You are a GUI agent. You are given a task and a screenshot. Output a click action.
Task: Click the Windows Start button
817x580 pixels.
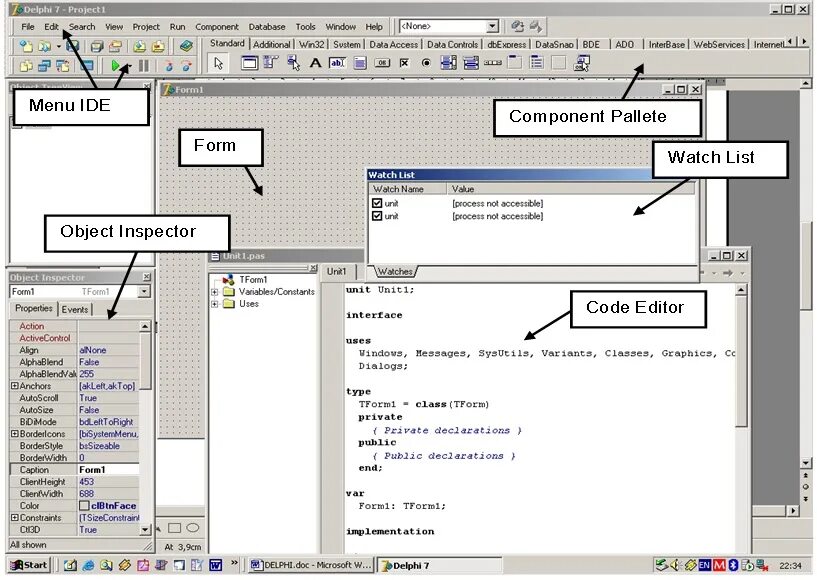(29, 565)
